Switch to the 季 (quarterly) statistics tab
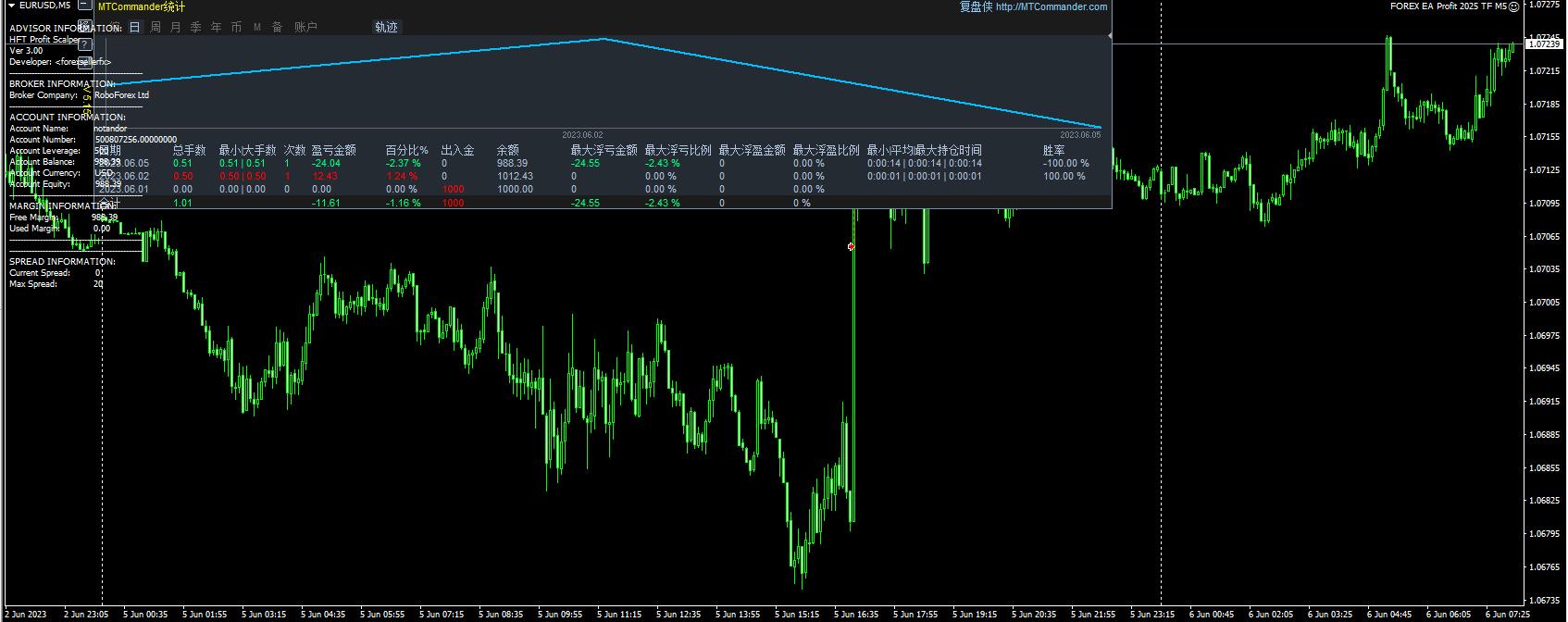The height and width of the screenshot is (622, 1568). tap(196, 27)
